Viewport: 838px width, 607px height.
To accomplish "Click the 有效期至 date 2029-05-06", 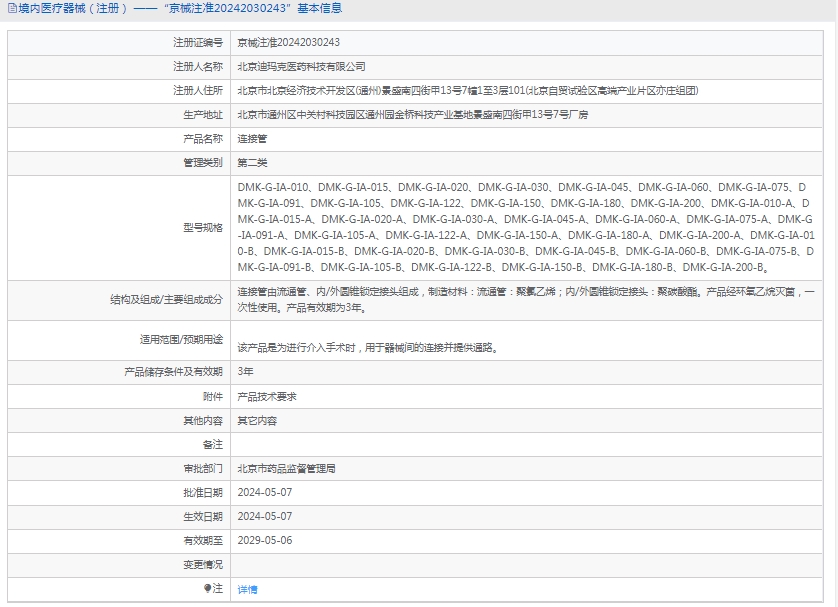I will [x=264, y=540].
